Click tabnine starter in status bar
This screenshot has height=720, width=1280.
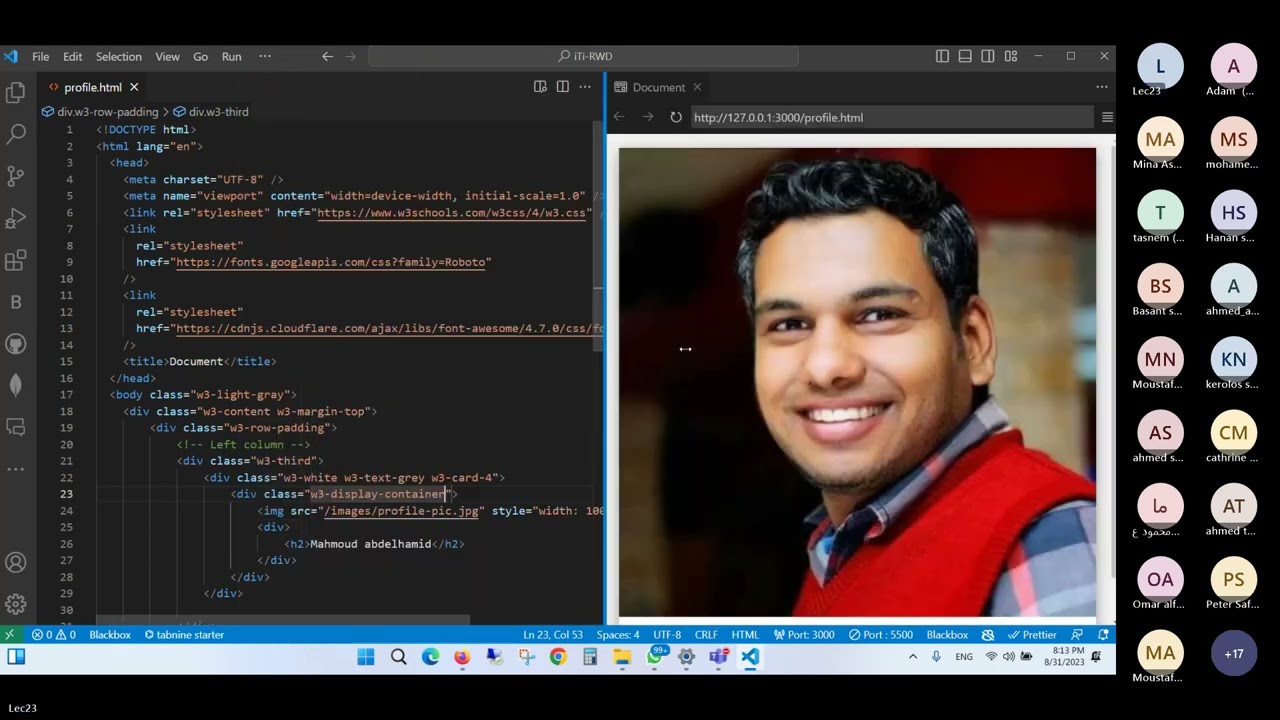(184, 634)
